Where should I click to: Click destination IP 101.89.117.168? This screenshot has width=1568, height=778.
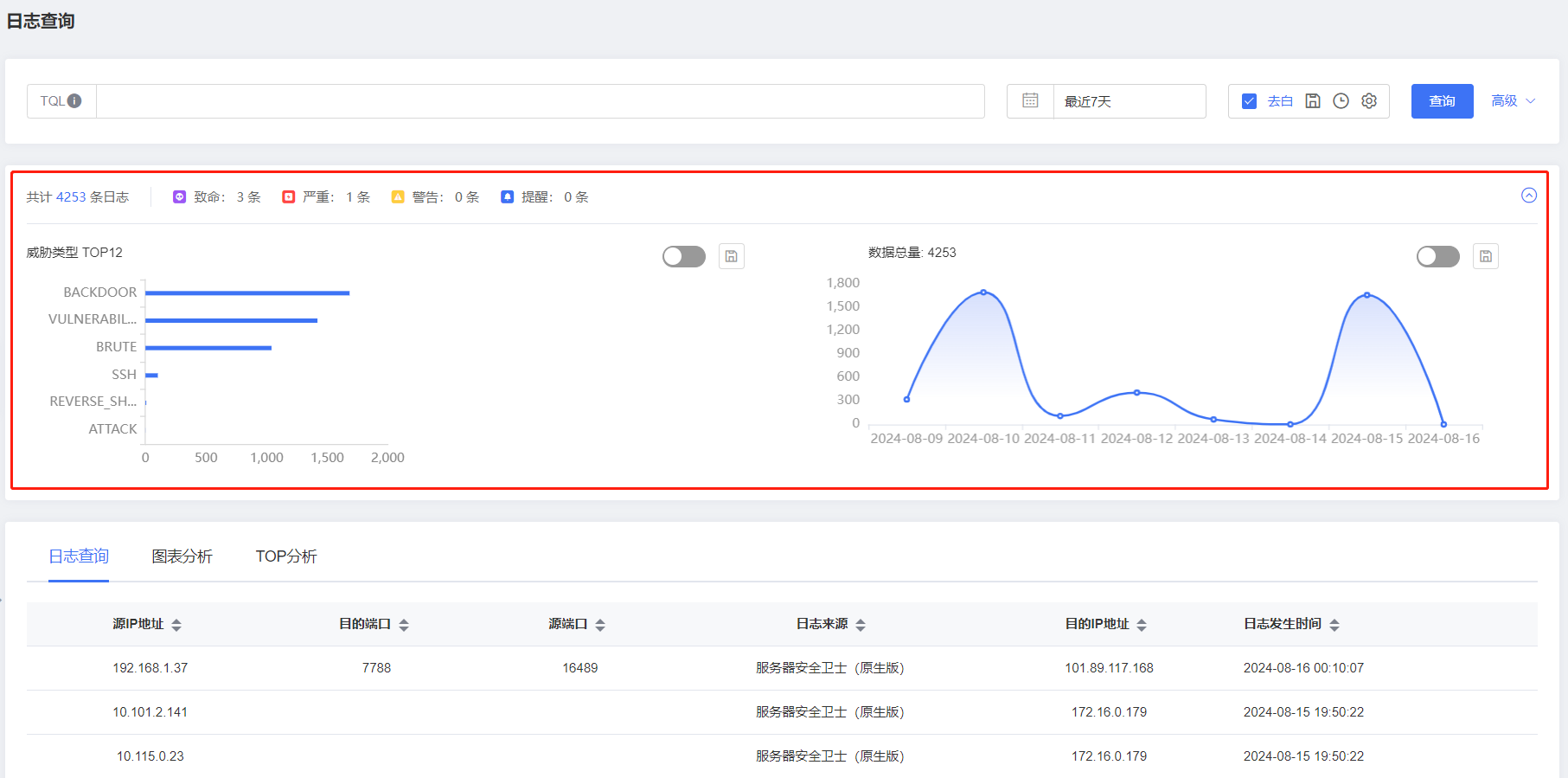click(x=1110, y=668)
